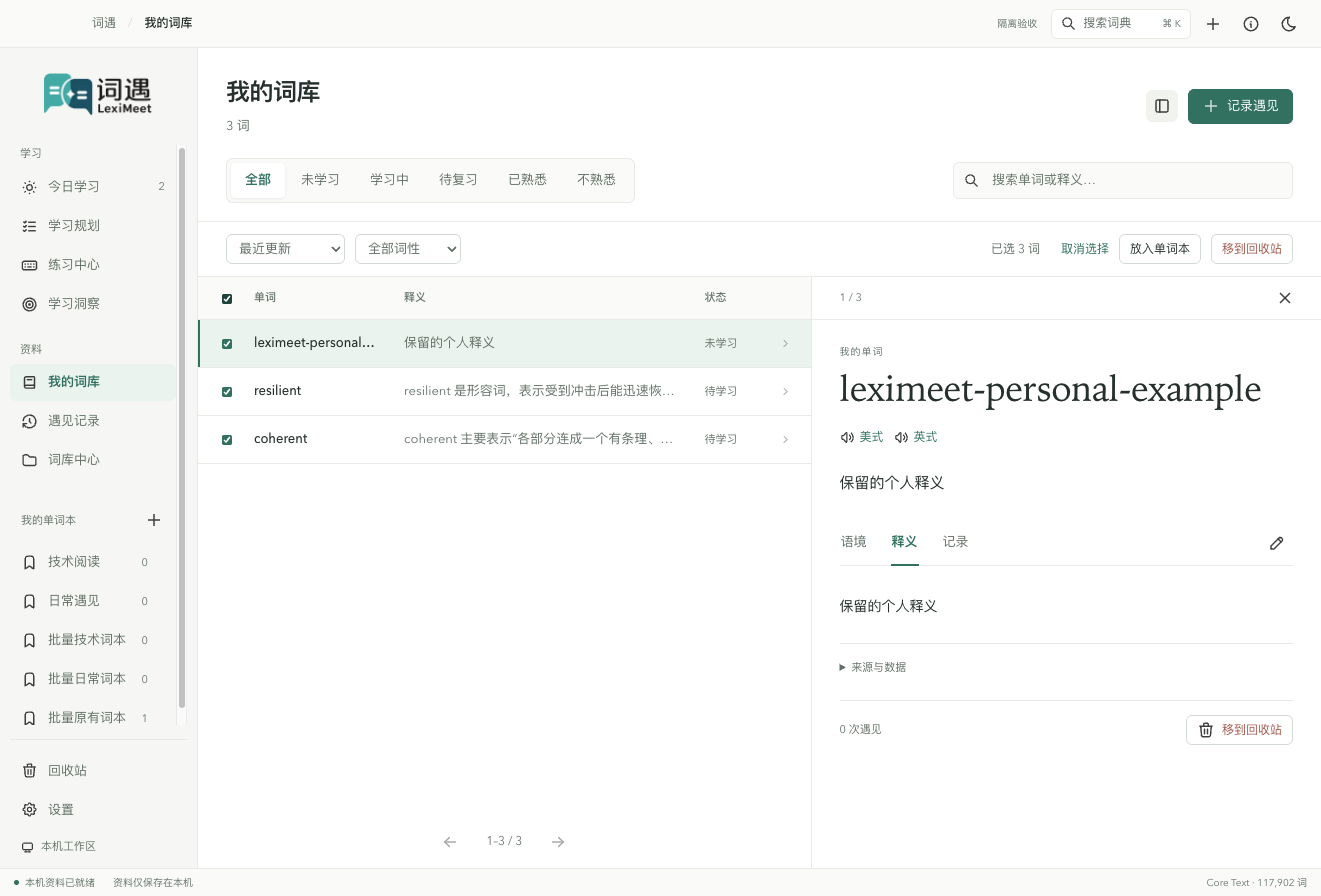
Task: Switch to 释义 tab in detail
Action: pyautogui.click(x=904, y=542)
